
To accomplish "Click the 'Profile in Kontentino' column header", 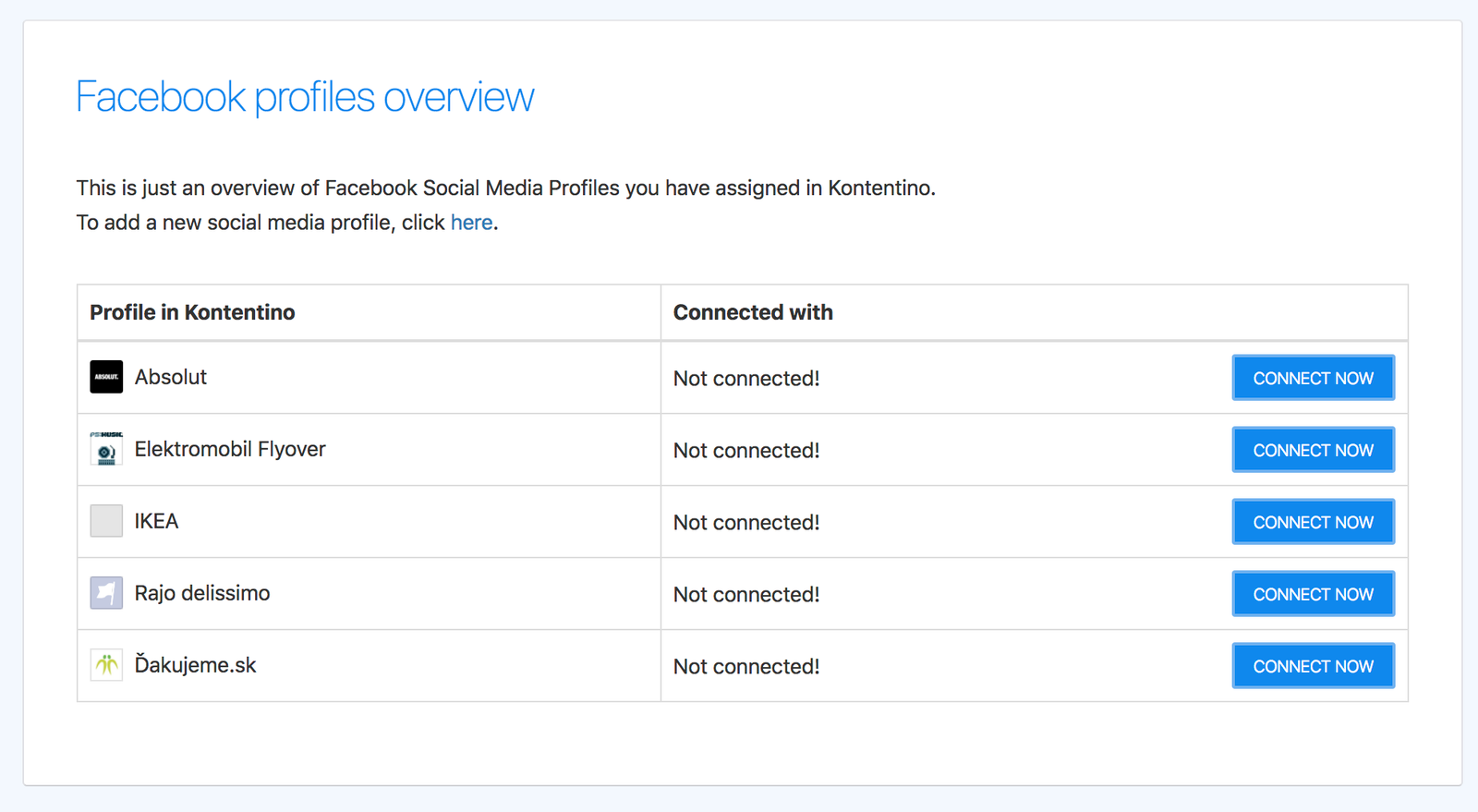I will [x=192, y=312].
